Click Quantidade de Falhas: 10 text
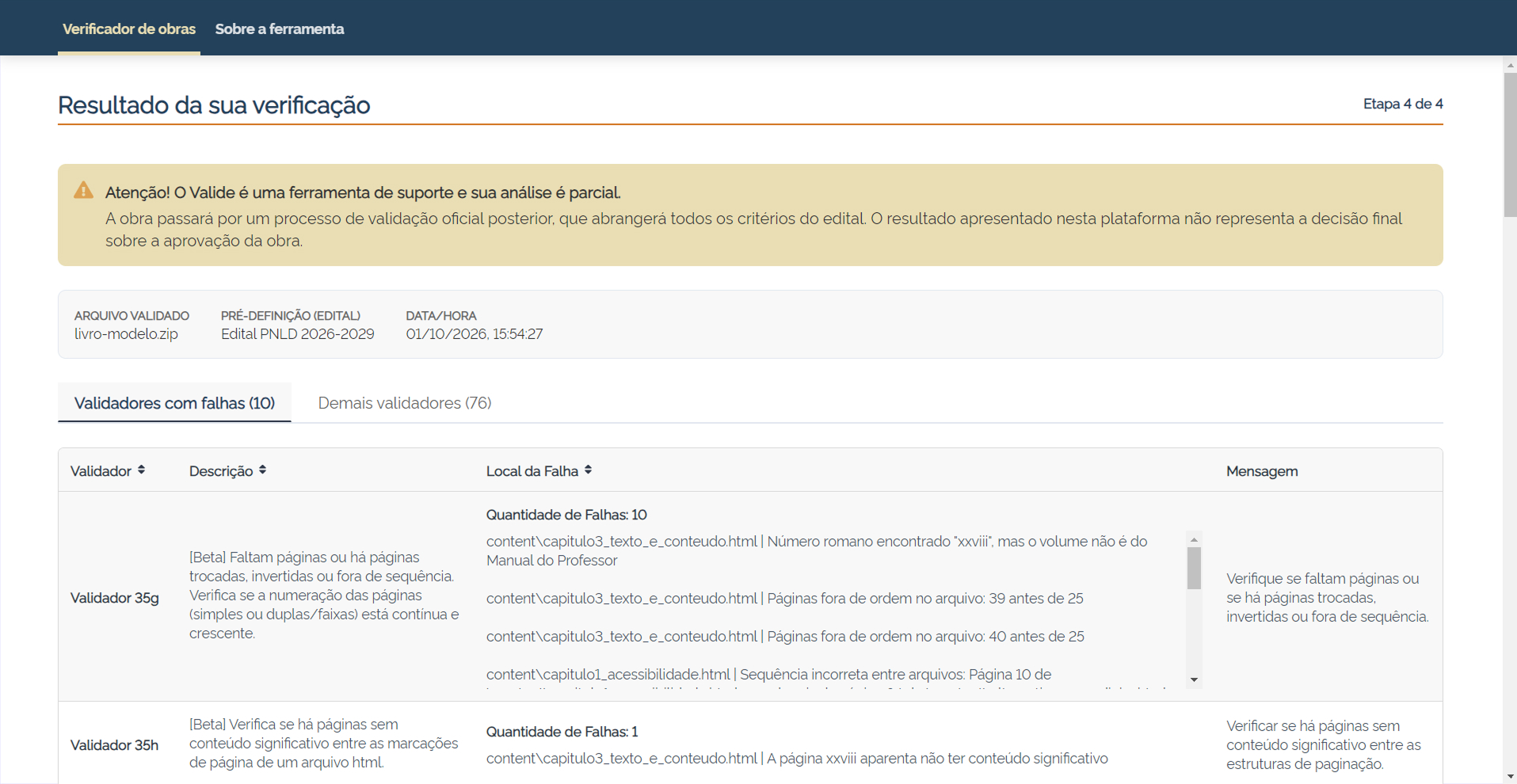Viewport: 1517px width, 784px height. coord(566,515)
